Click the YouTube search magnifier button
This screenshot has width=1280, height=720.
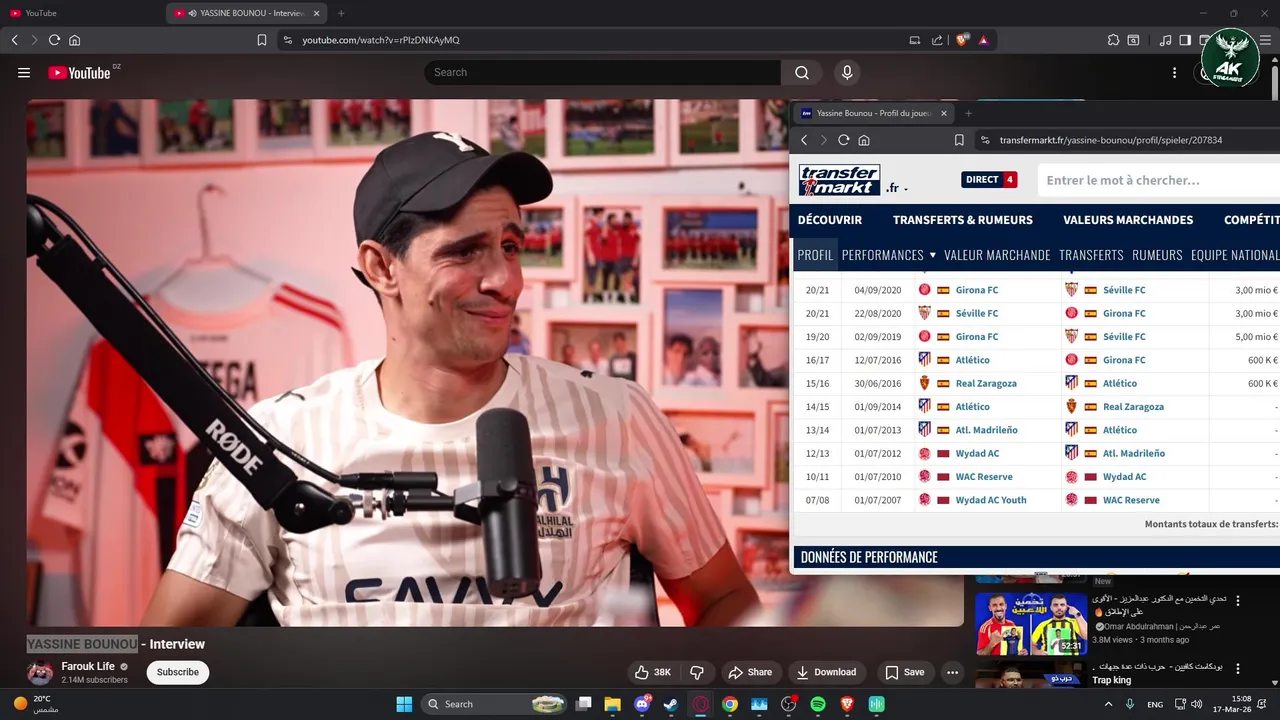point(802,72)
